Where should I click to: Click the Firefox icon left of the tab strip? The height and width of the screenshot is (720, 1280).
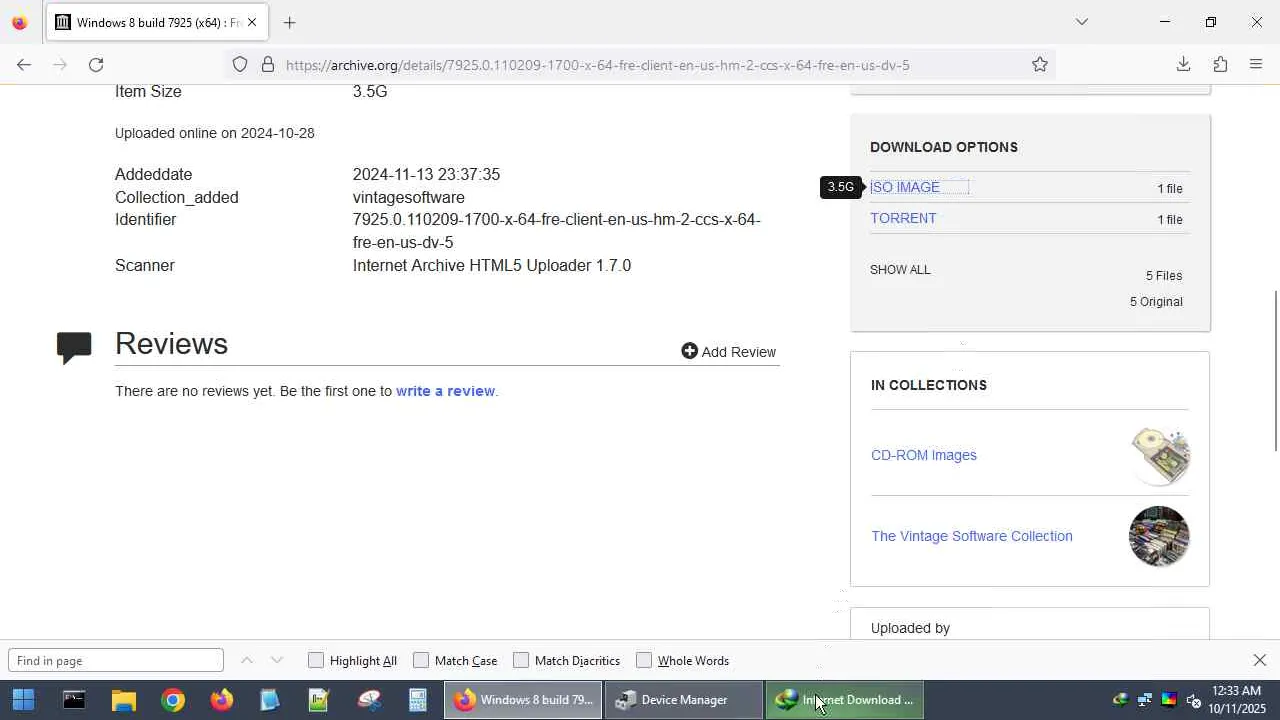point(19,22)
